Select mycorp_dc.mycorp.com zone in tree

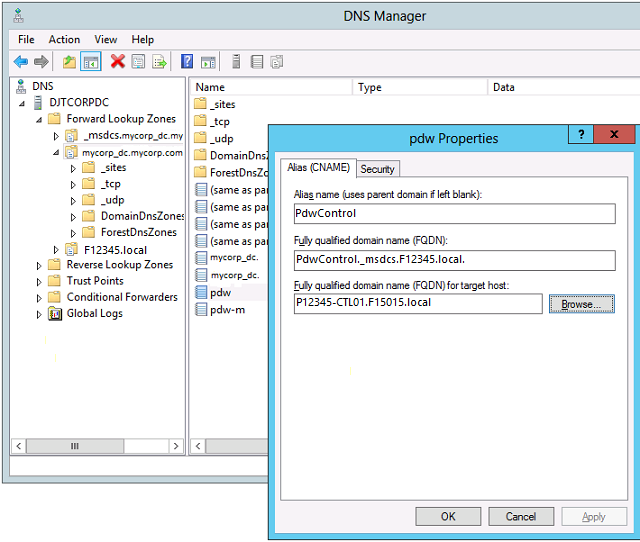pyautogui.click(x=132, y=153)
